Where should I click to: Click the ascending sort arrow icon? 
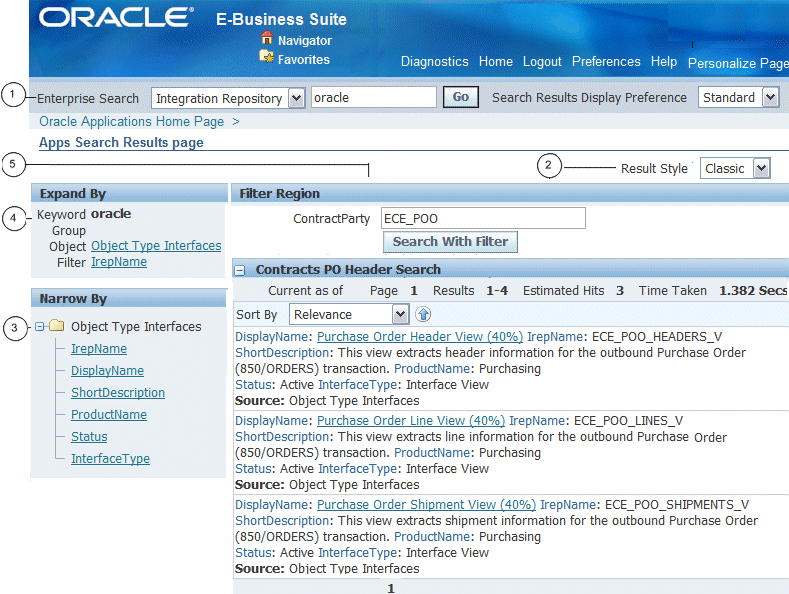[423, 315]
